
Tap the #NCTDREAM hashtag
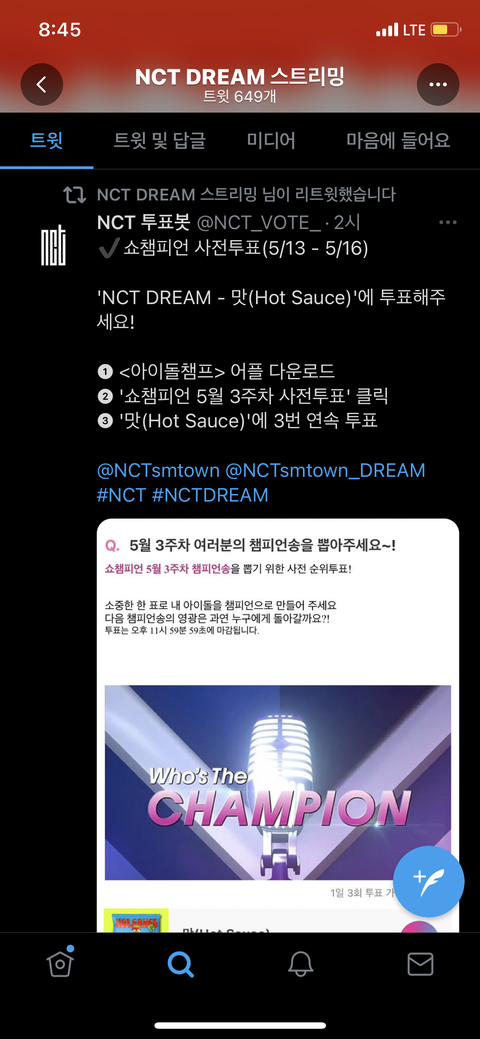click(x=210, y=495)
